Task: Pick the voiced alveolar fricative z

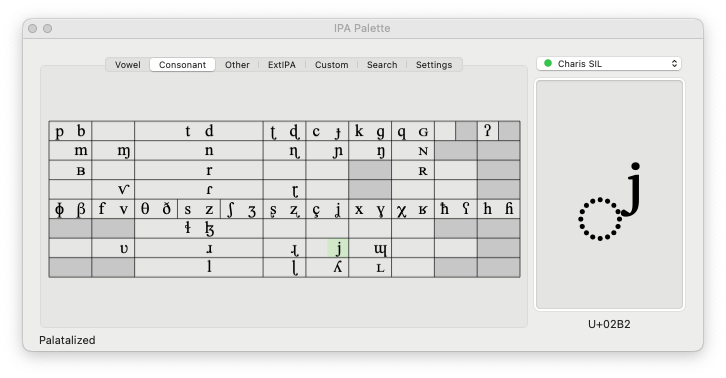Action: pyautogui.click(x=209, y=209)
